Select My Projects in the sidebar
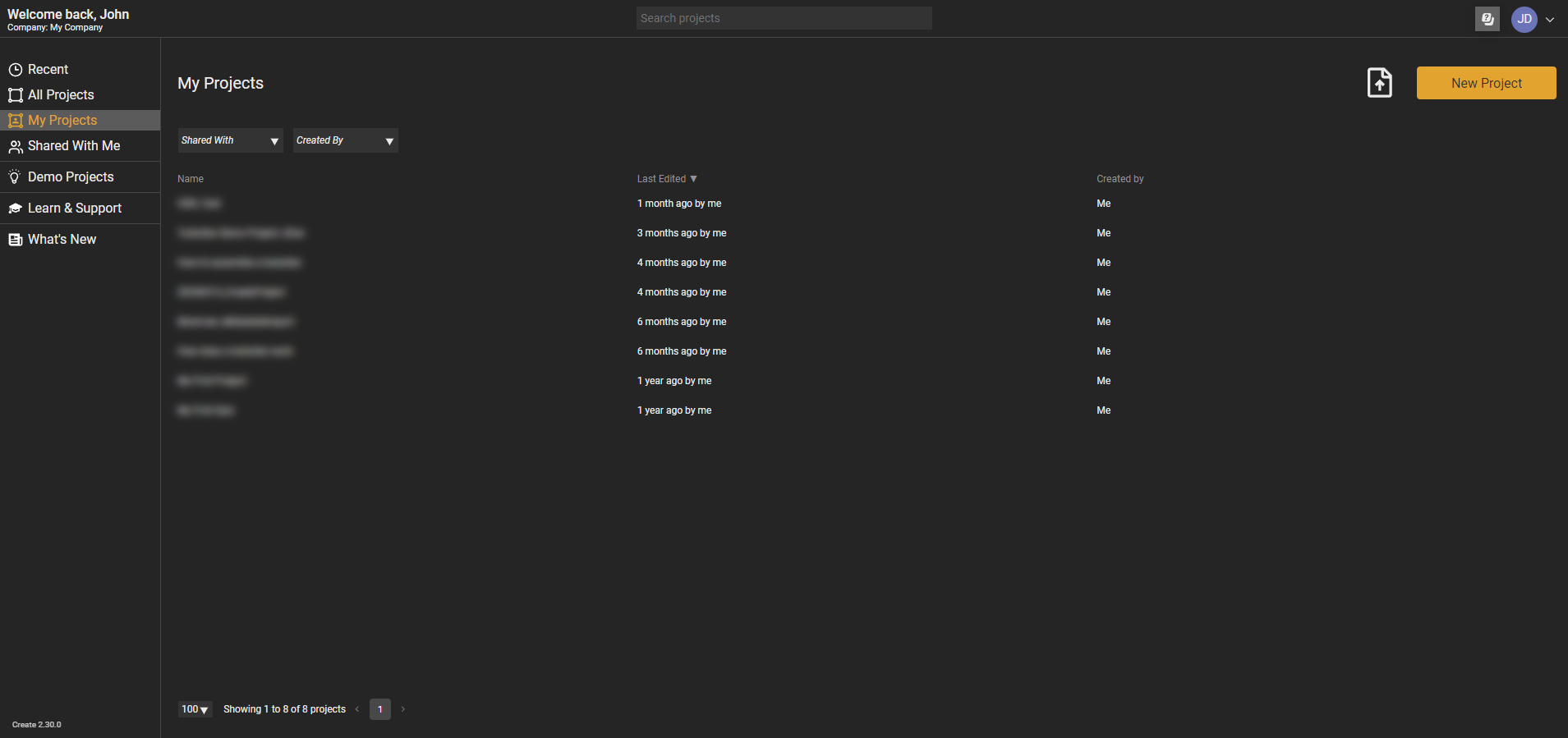Screen dimensions: 1568x738 pyautogui.click(x=62, y=121)
